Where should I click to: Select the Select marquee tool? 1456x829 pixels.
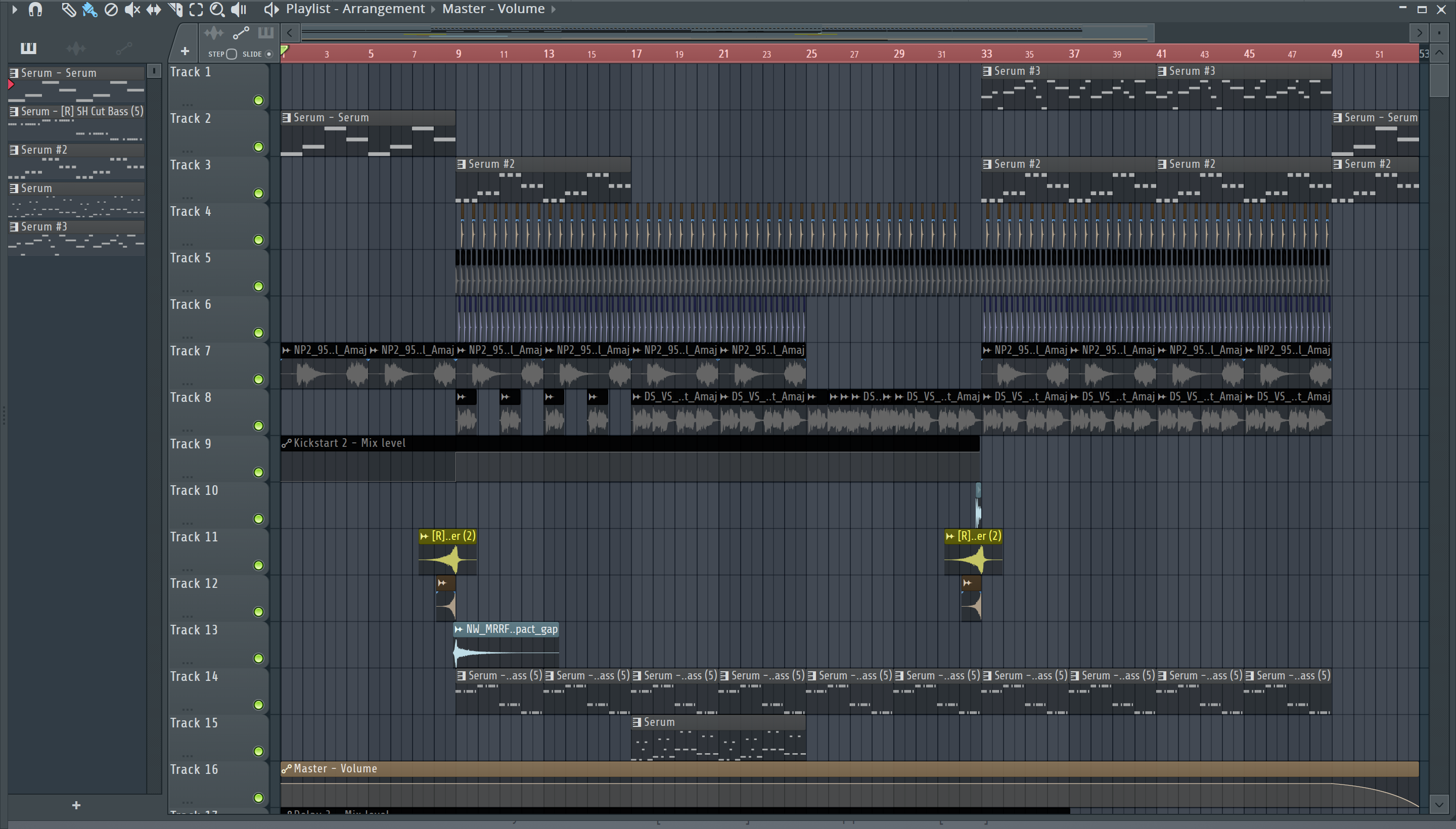pyautogui.click(x=196, y=9)
